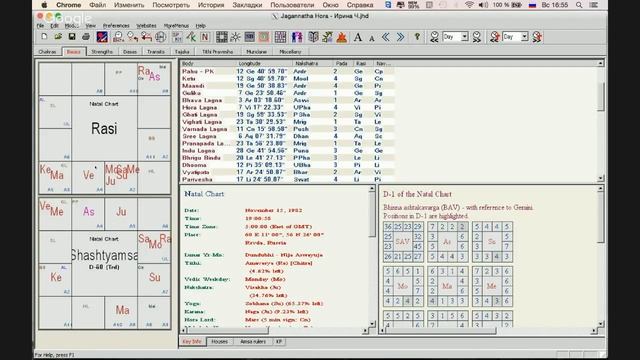Switch to the Houses bottom tab
This screenshot has height=360, width=640.
220,342
